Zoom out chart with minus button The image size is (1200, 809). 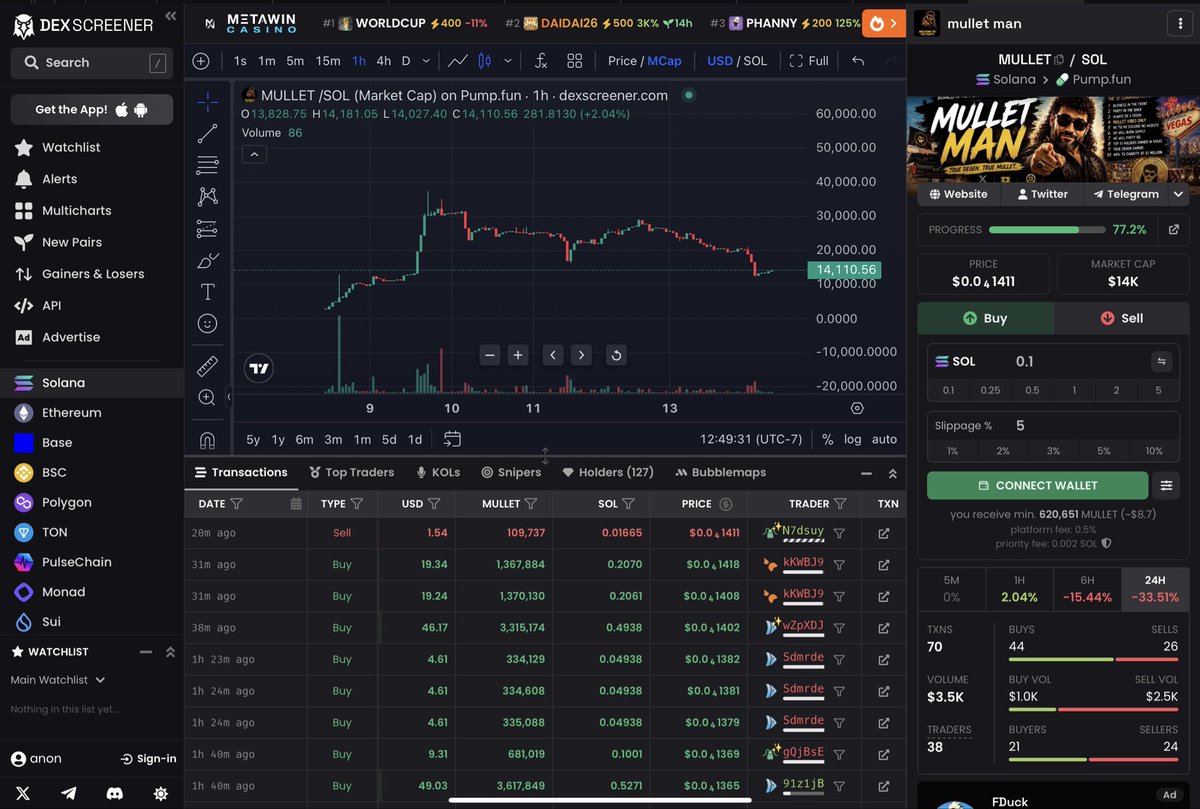tap(490, 355)
